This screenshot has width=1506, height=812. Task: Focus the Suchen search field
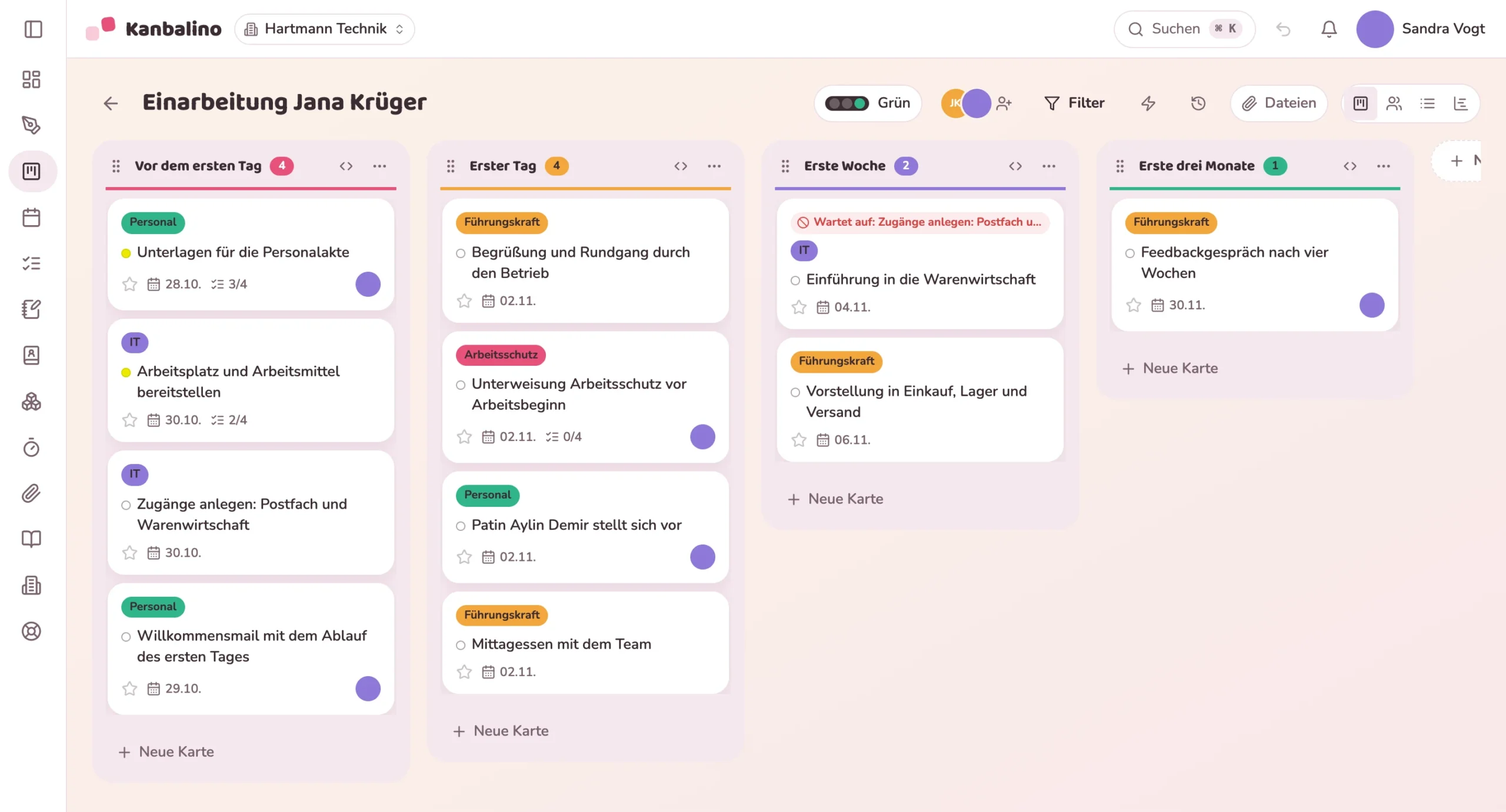(1184, 29)
